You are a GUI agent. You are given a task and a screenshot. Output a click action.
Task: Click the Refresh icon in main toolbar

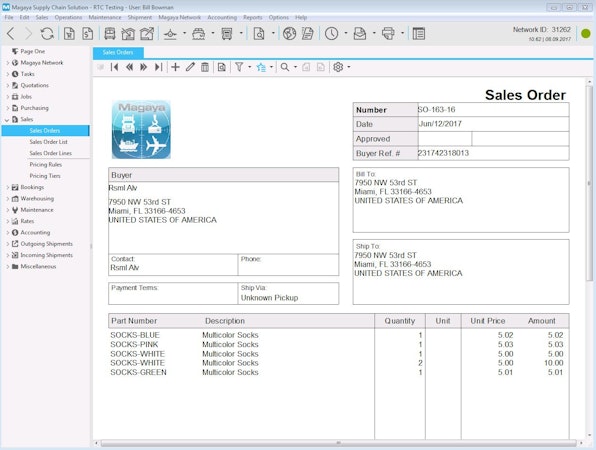click(47, 34)
